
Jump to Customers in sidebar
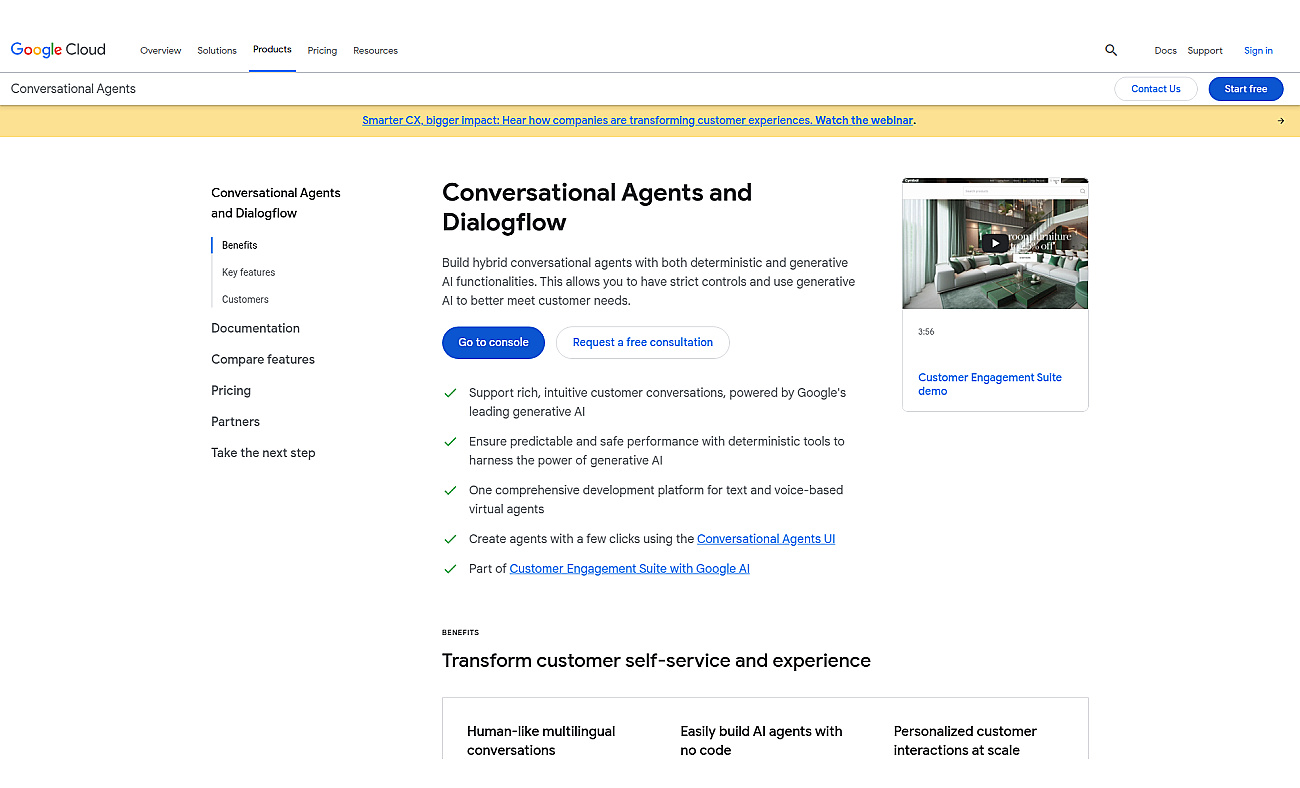pos(245,299)
